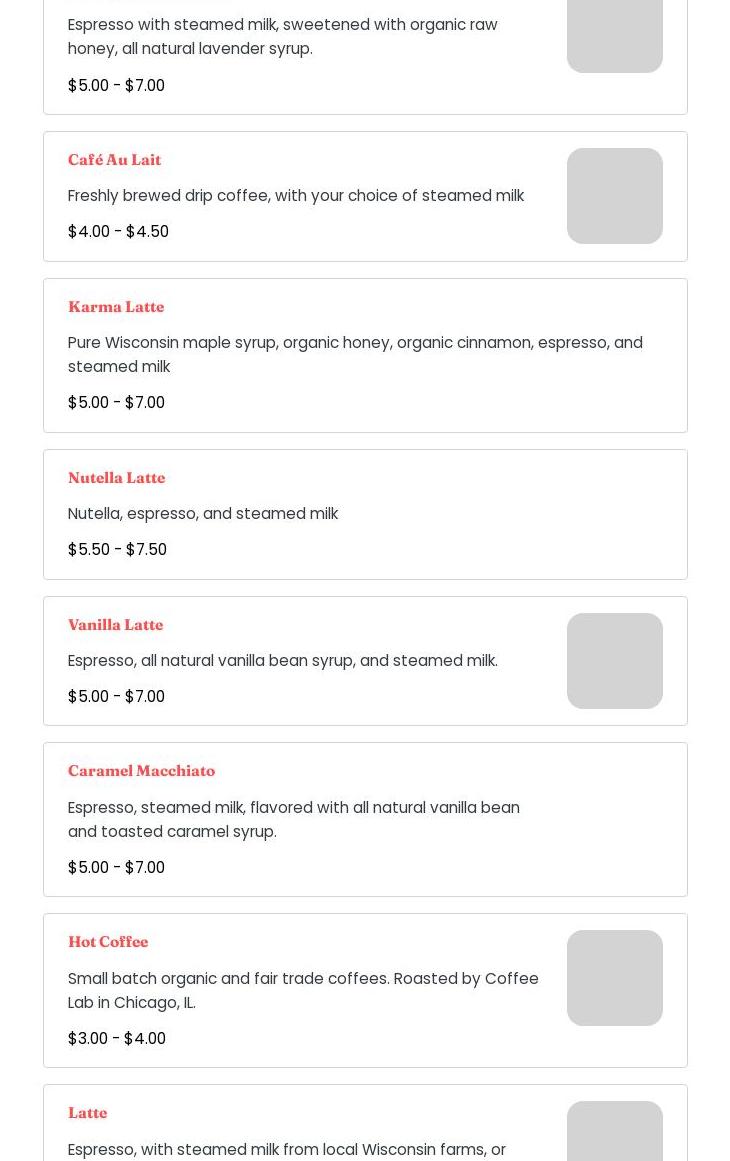Click the Nutella, espresso, and steamed milk text
This screenshot has height=1161, width=730.
pyautogui.click(x=203, y=514)
